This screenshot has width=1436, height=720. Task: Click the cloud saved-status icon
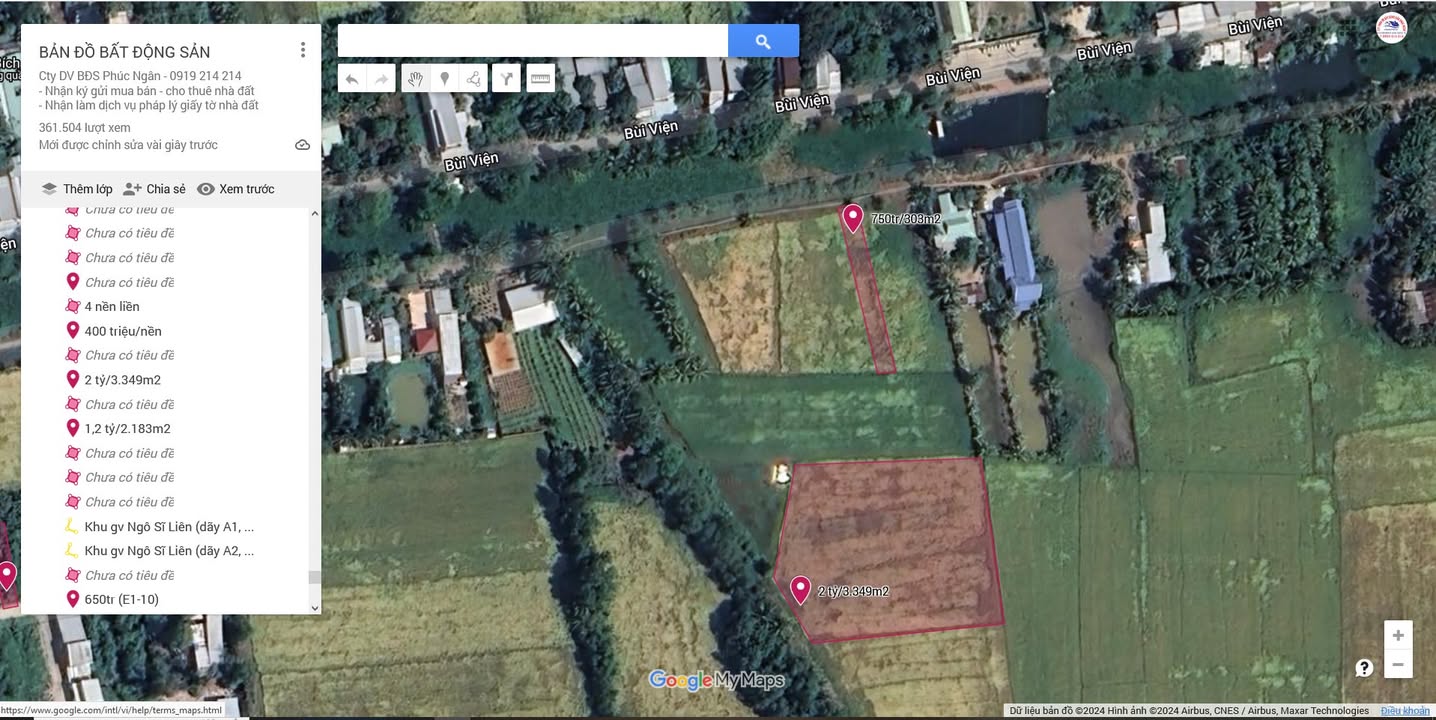(x=302, y=145)
